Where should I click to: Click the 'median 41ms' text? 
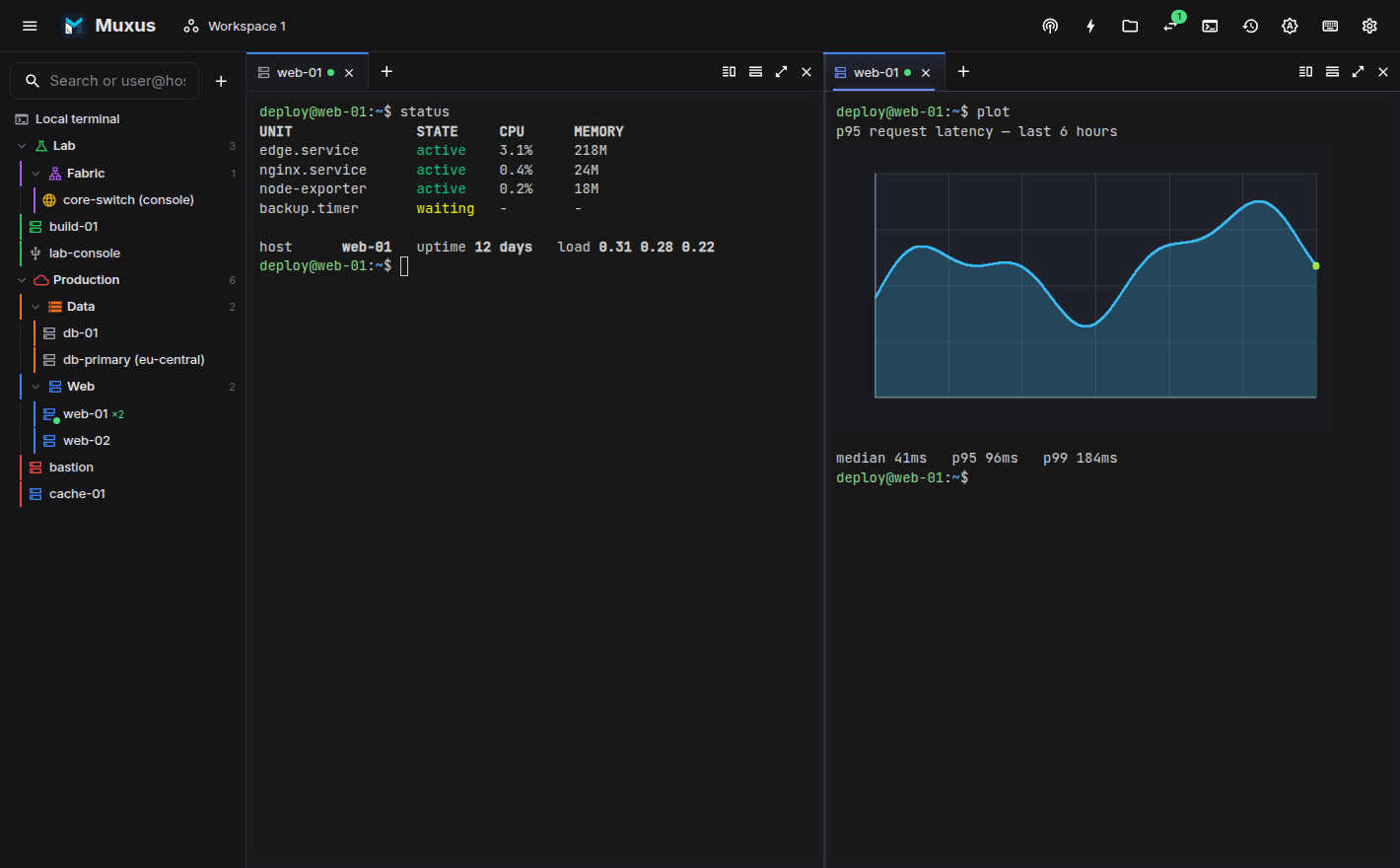point(881,459)
